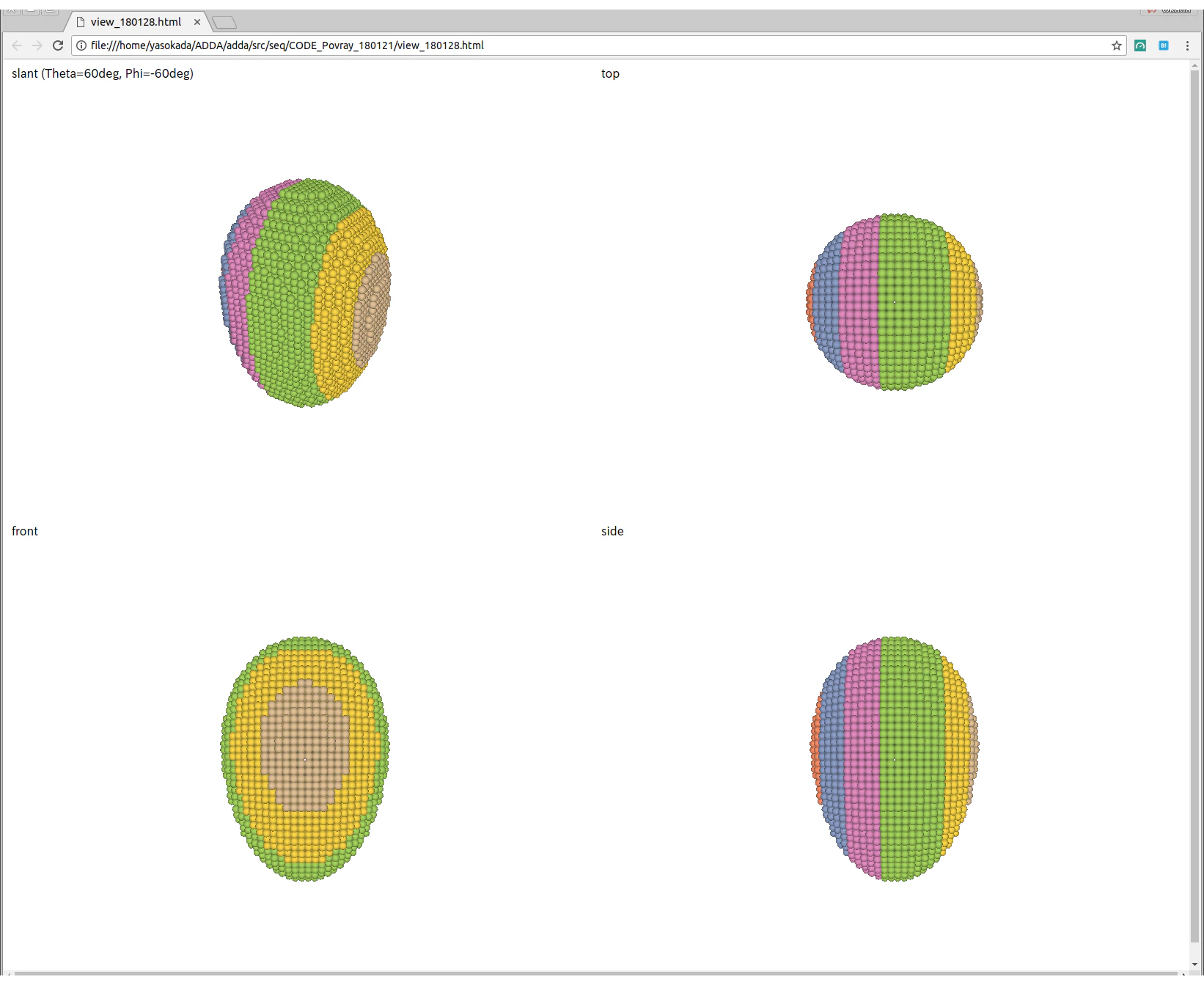Click the front view 3D model image

pos(305,758)
